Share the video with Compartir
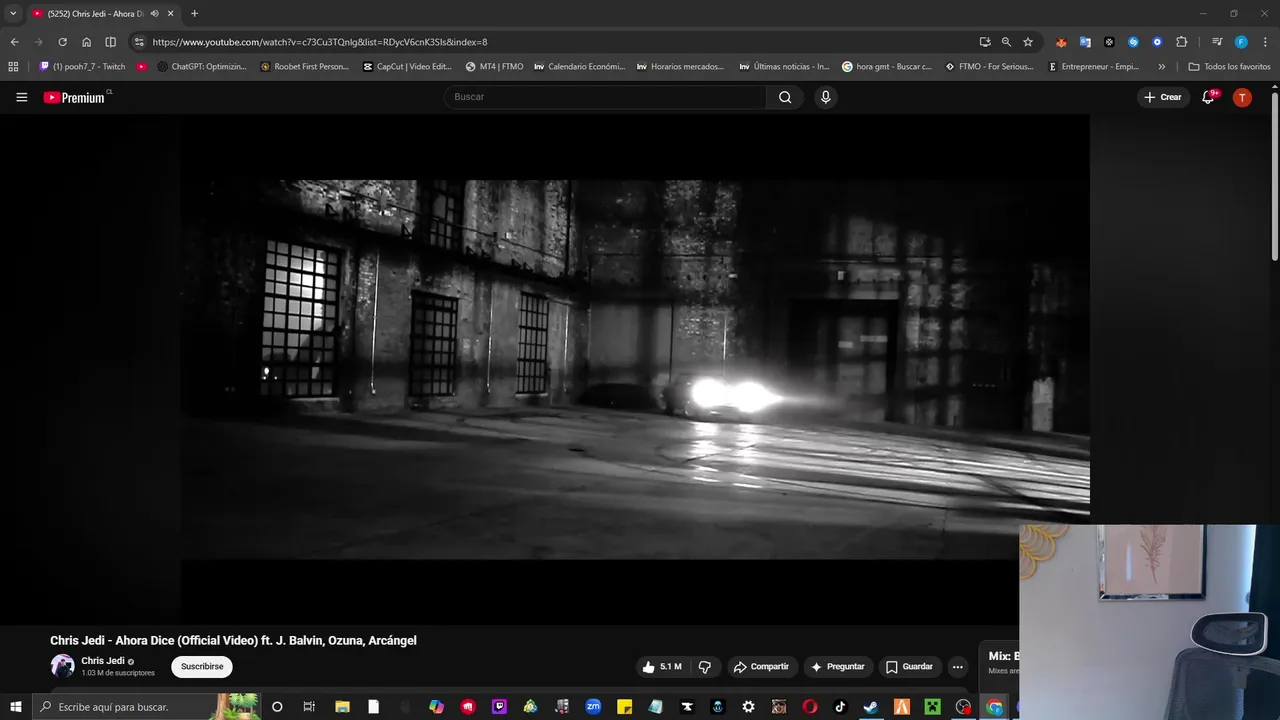Screen dimensions: 1280x720 [x=761, y=667]
